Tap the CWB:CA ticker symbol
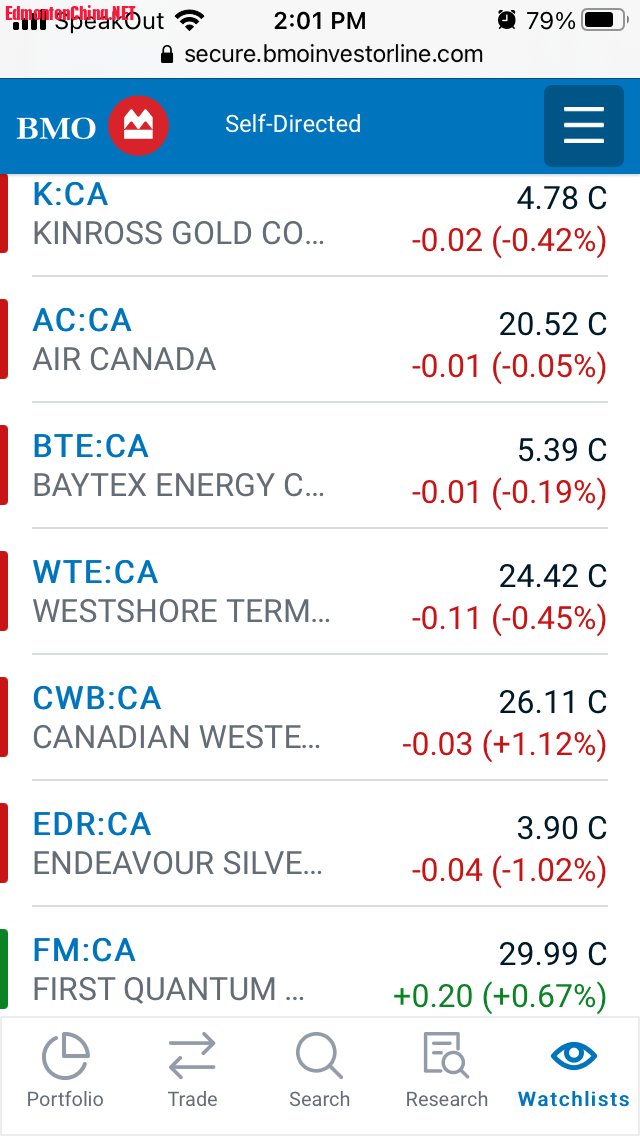 tap(97, 698)
